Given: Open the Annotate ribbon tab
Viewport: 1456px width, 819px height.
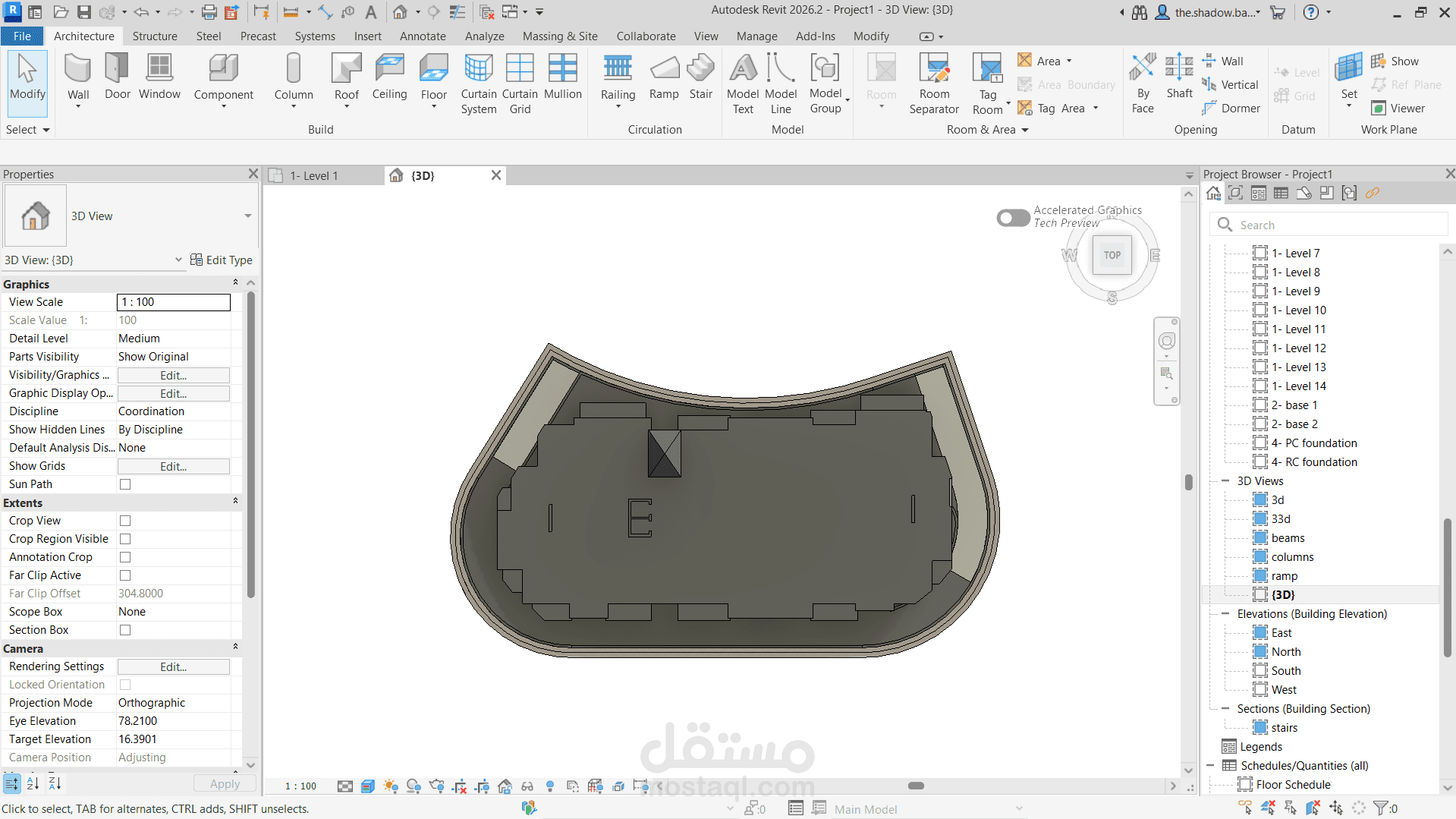Looking at the screenshot, I should tap(423, 36).
